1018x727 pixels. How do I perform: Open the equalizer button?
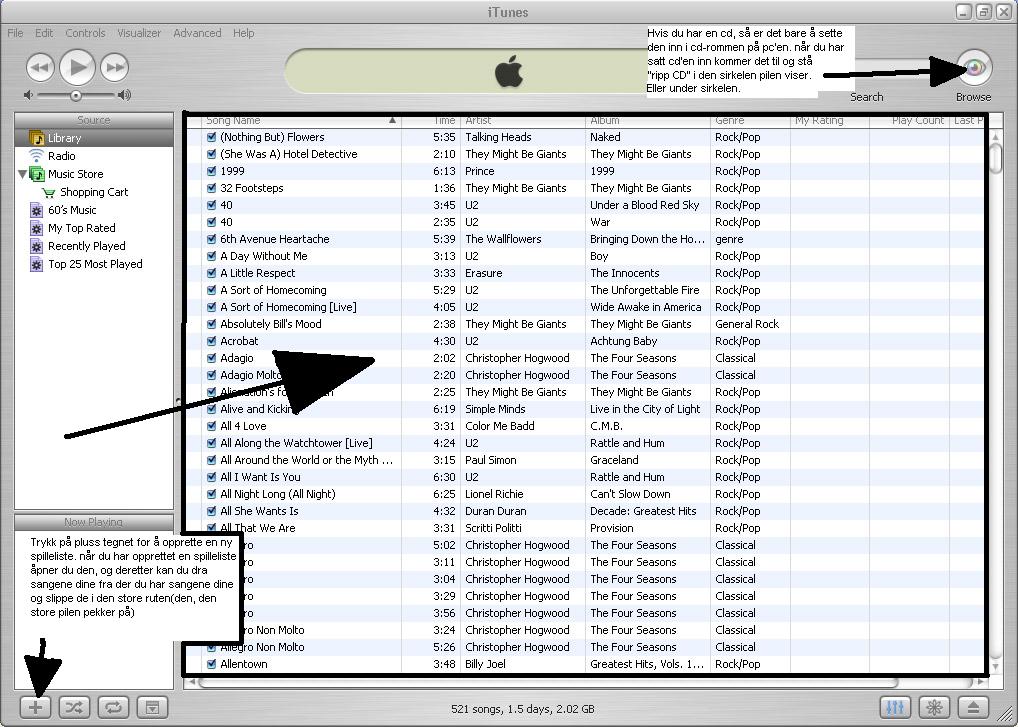coord(895,708)
